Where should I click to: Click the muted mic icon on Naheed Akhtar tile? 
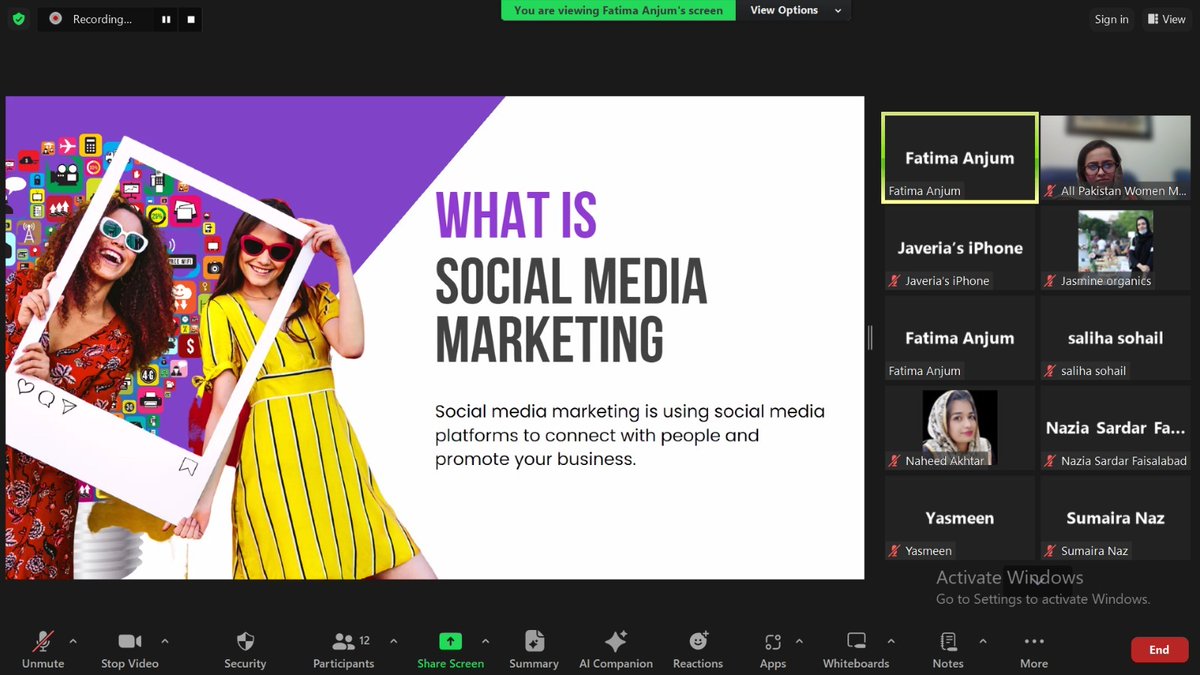point(895,461)
